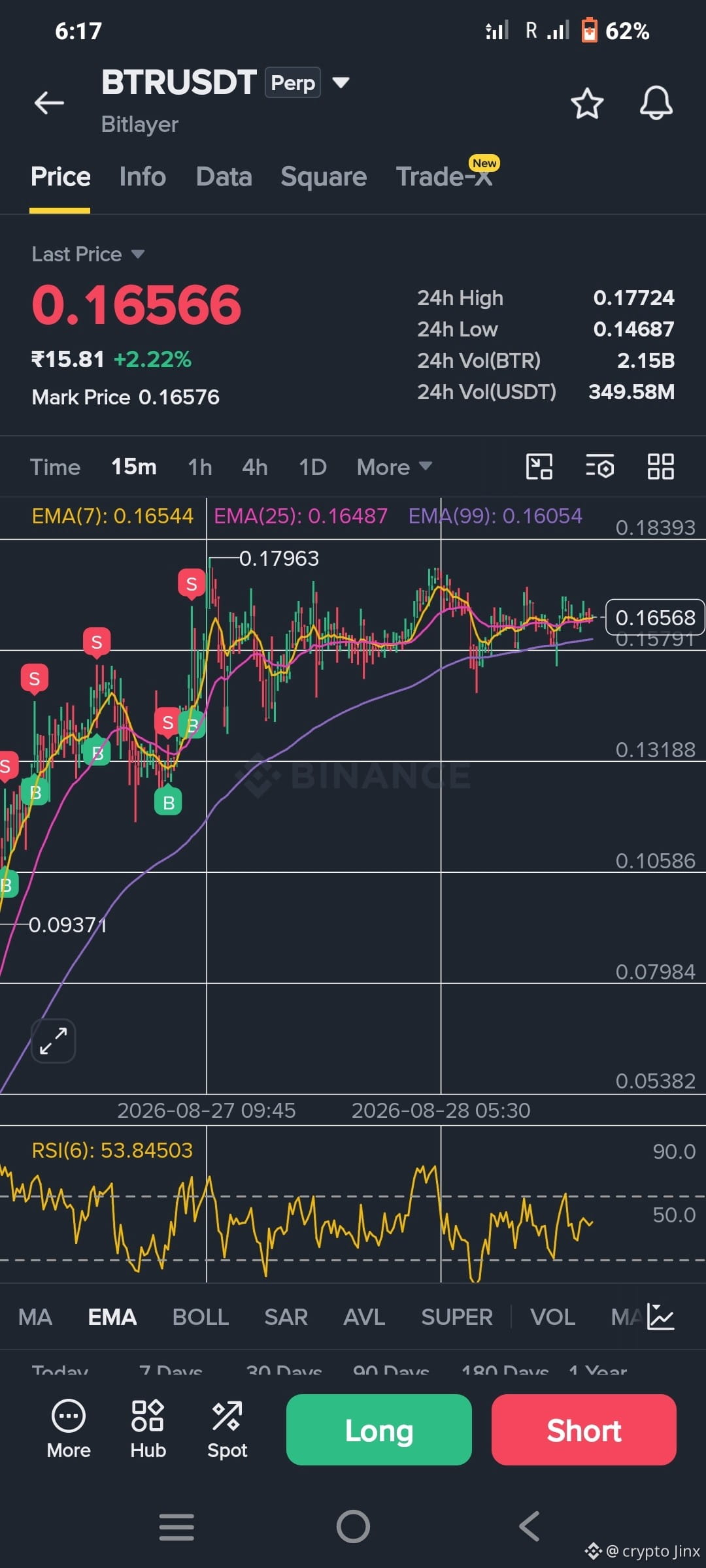
Task: Tap the 24h Low value 0.14687
Action: (633, 329)
